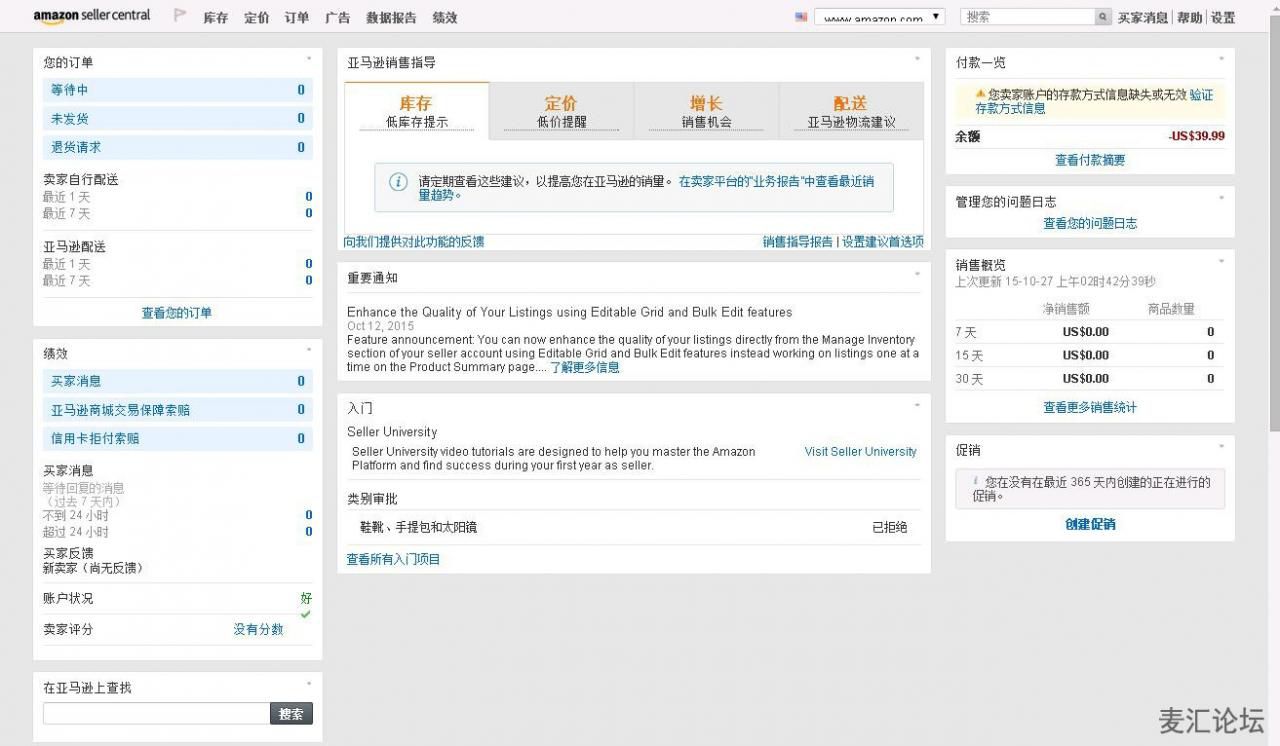The image size is (1280, 746).
Task: Switch to the 增长 销售机会 tab
Action: 706,111
